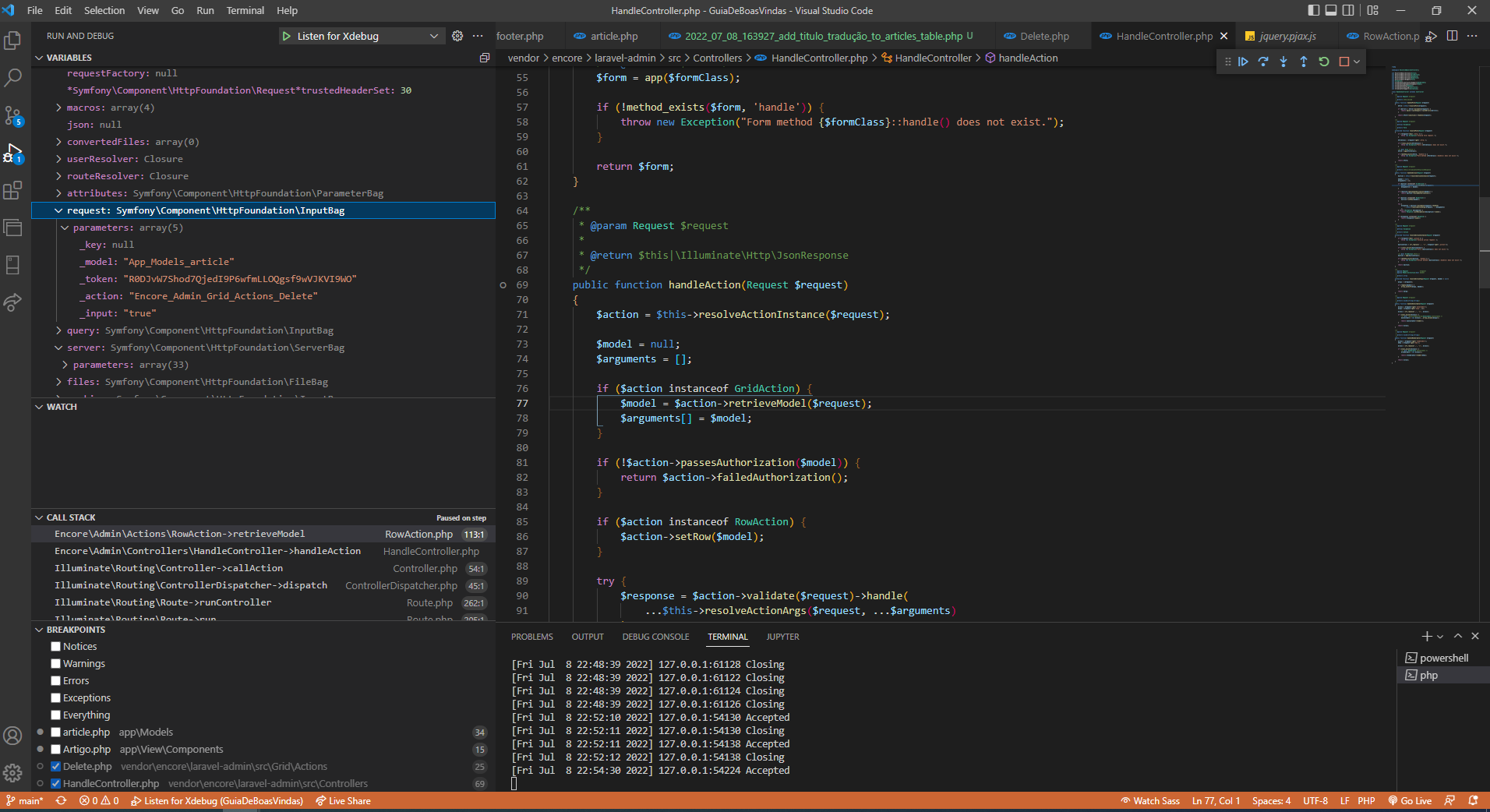Viewport: 1490px width, 812px height.
Task: Open the Terminal menu
Action: 245,10
